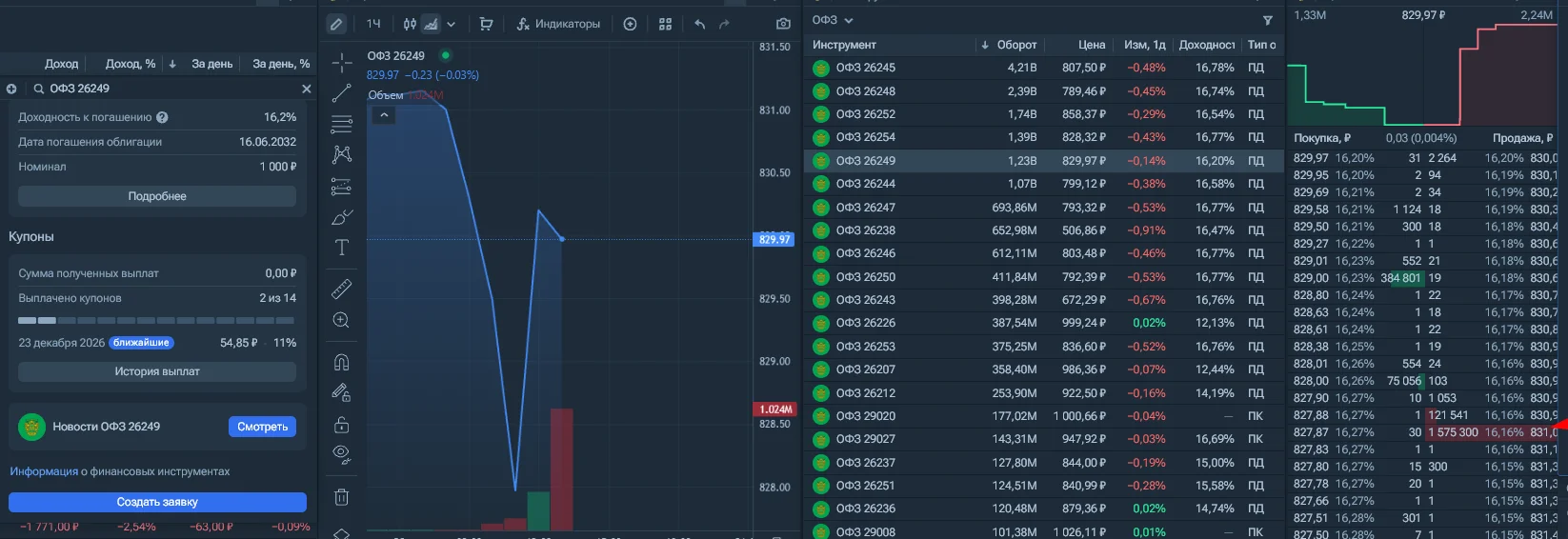Expand the chart style dropdown chevron

452,24
